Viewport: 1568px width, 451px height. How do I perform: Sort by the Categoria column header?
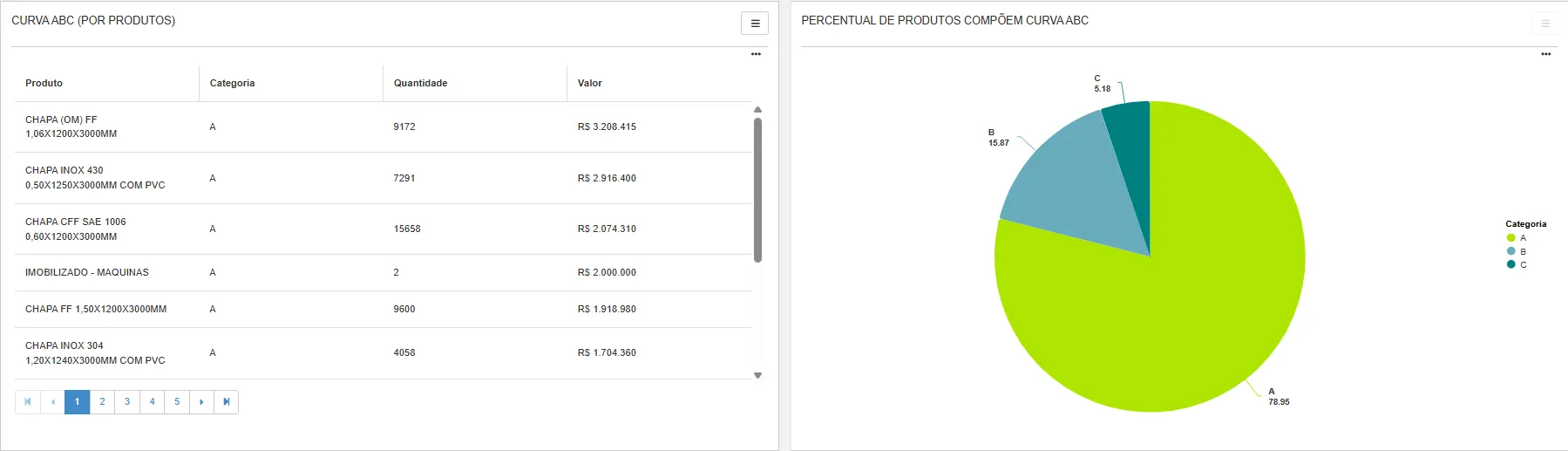232,84
